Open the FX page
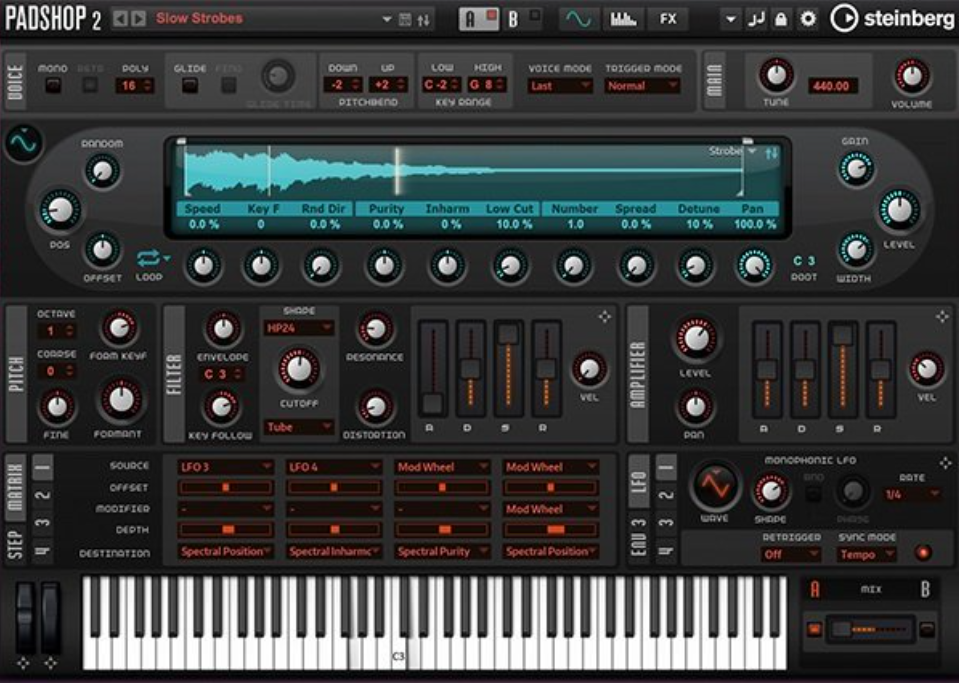 (668, 19)
